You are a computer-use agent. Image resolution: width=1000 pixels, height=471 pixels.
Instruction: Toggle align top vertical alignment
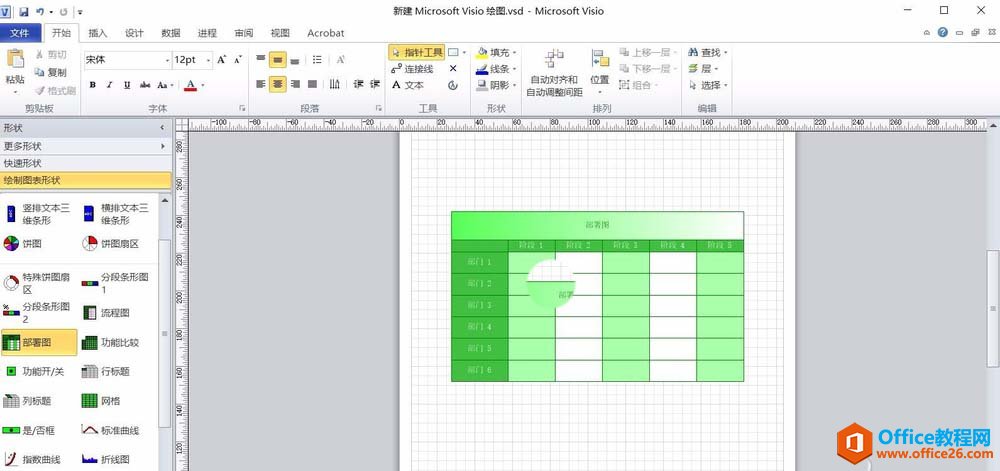tap(261, 59)
